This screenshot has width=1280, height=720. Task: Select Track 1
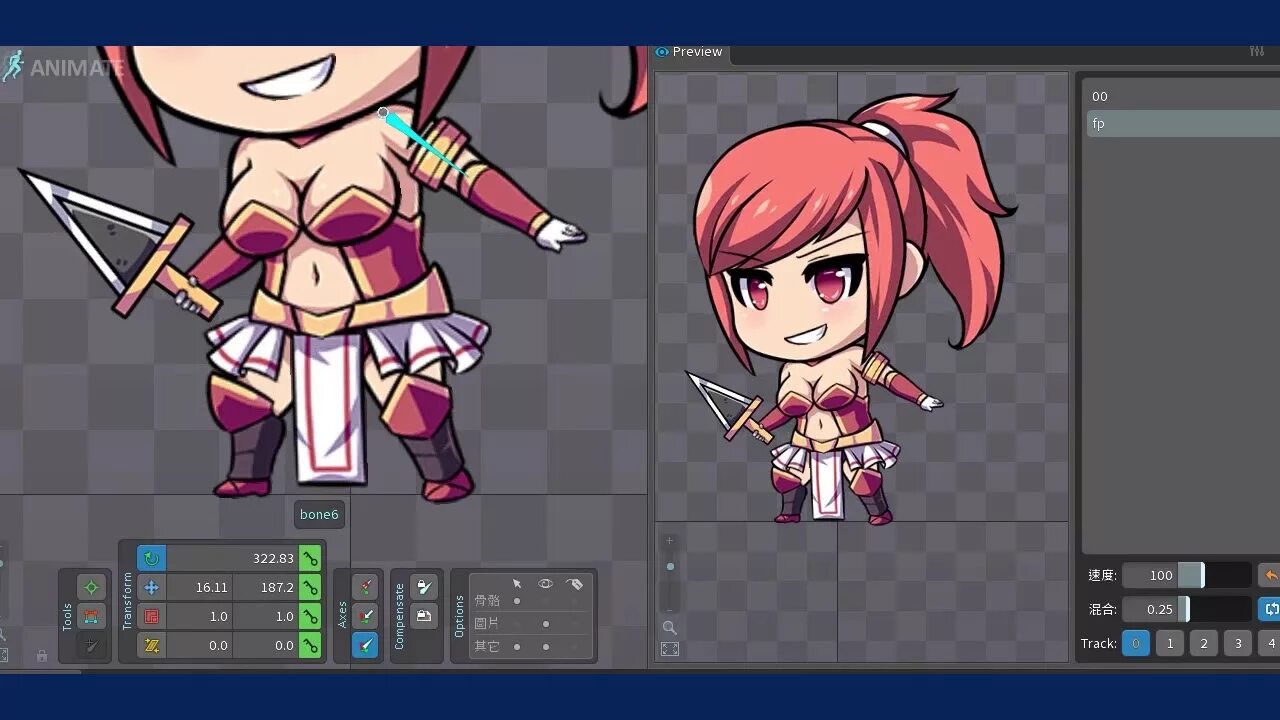tap(1170, 643)
